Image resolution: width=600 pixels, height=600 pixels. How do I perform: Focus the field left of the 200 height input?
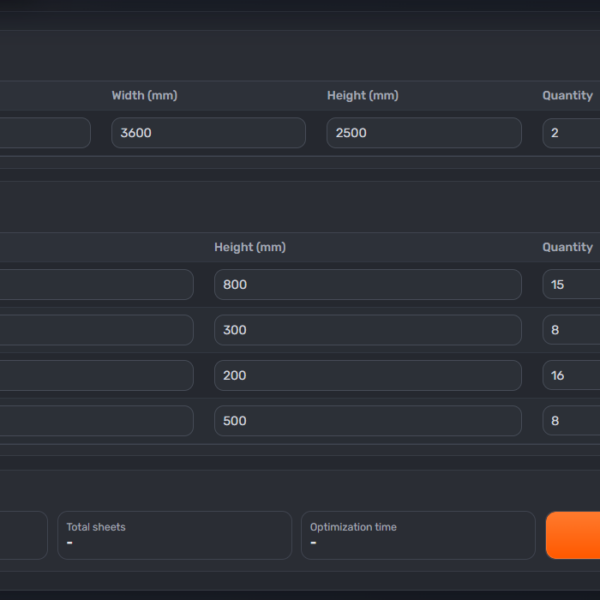pos(96,375)
